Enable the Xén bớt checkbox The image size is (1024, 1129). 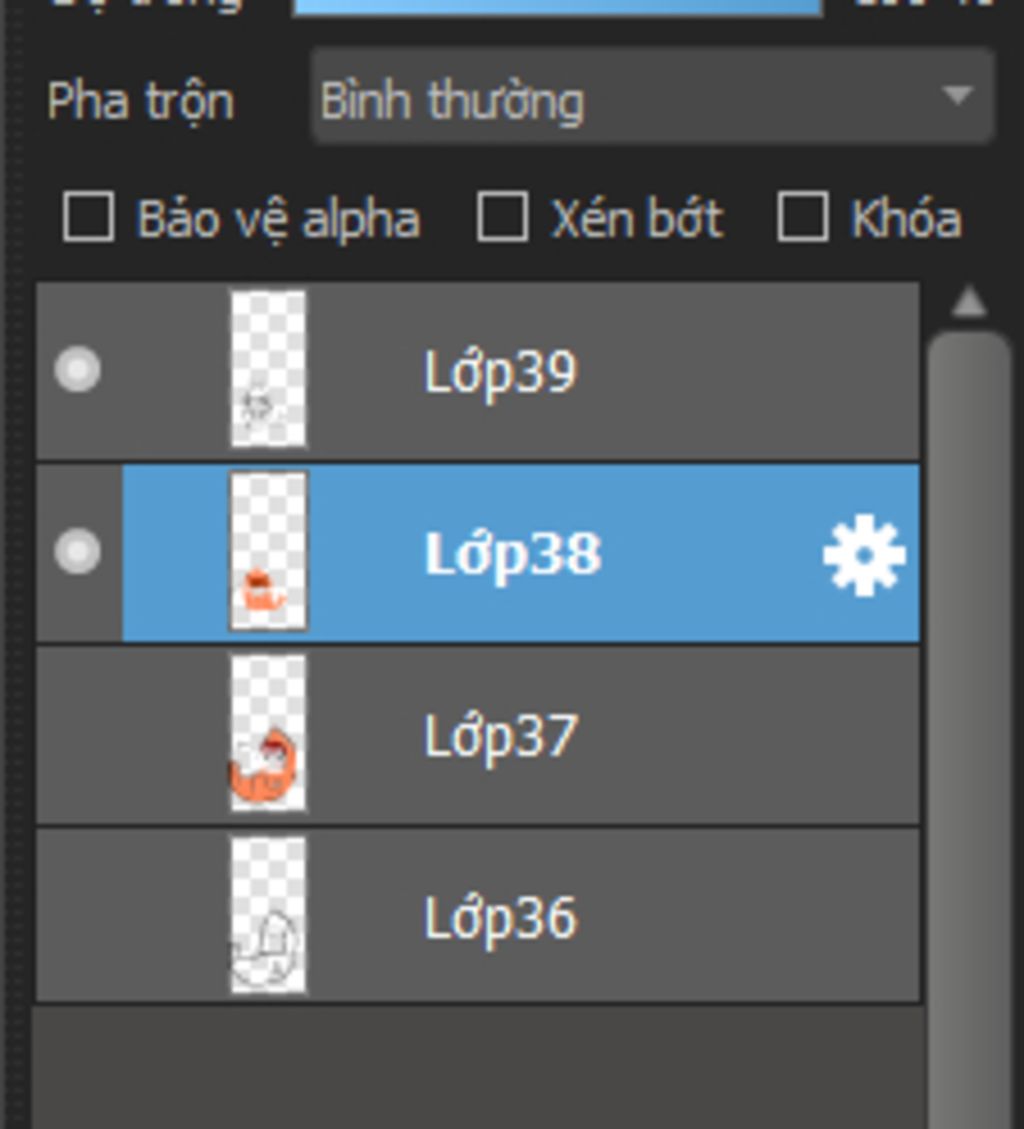(502, 218)
